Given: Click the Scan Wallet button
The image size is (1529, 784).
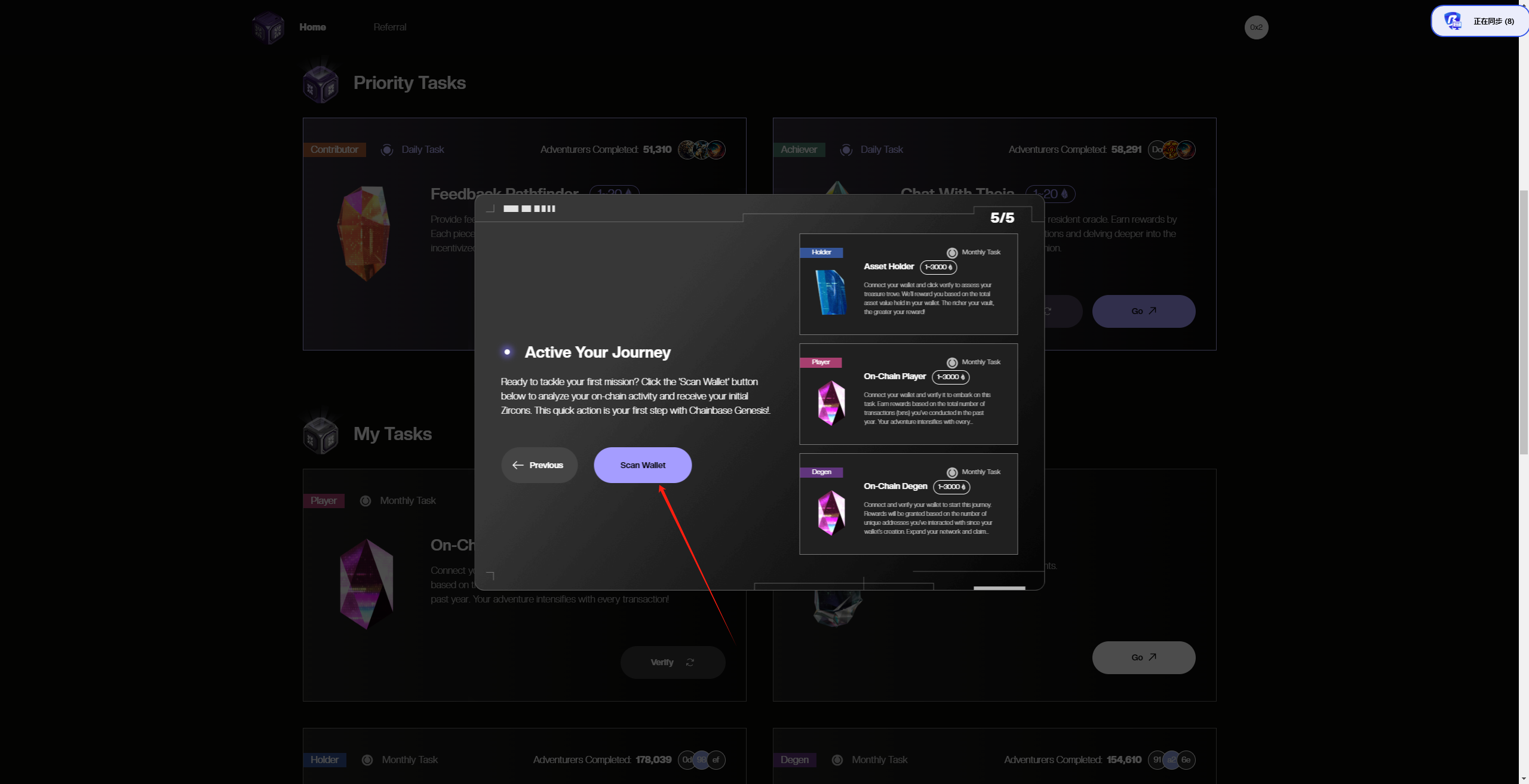Looking at the screenshot, I should coord(643,465).
